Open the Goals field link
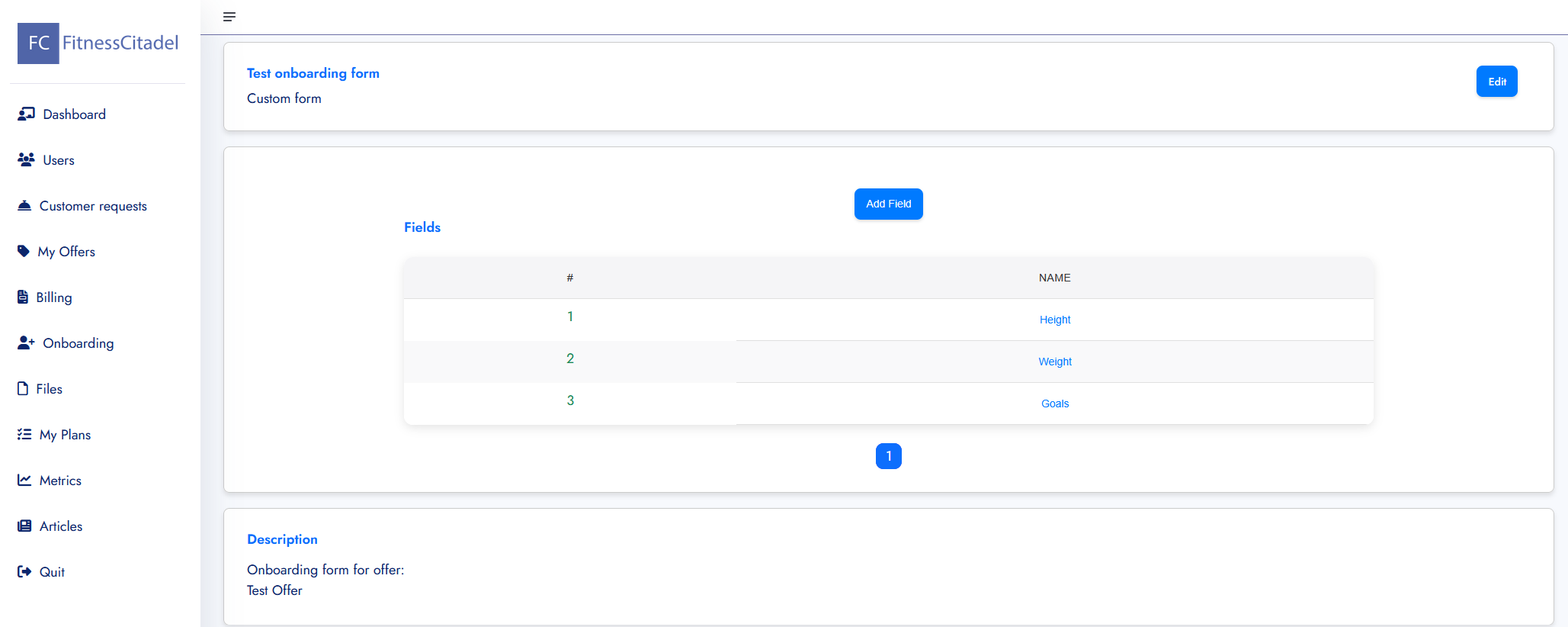 pos(1054,404)
